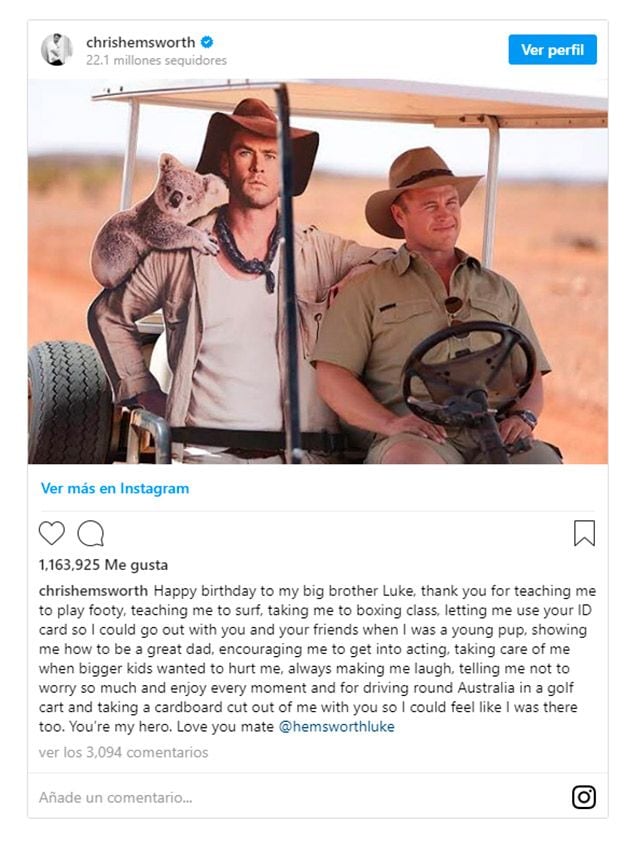Click the 22.1 millones seguidores text
The width and height of the screenshot is (639, 850).
tap(156, 61)
